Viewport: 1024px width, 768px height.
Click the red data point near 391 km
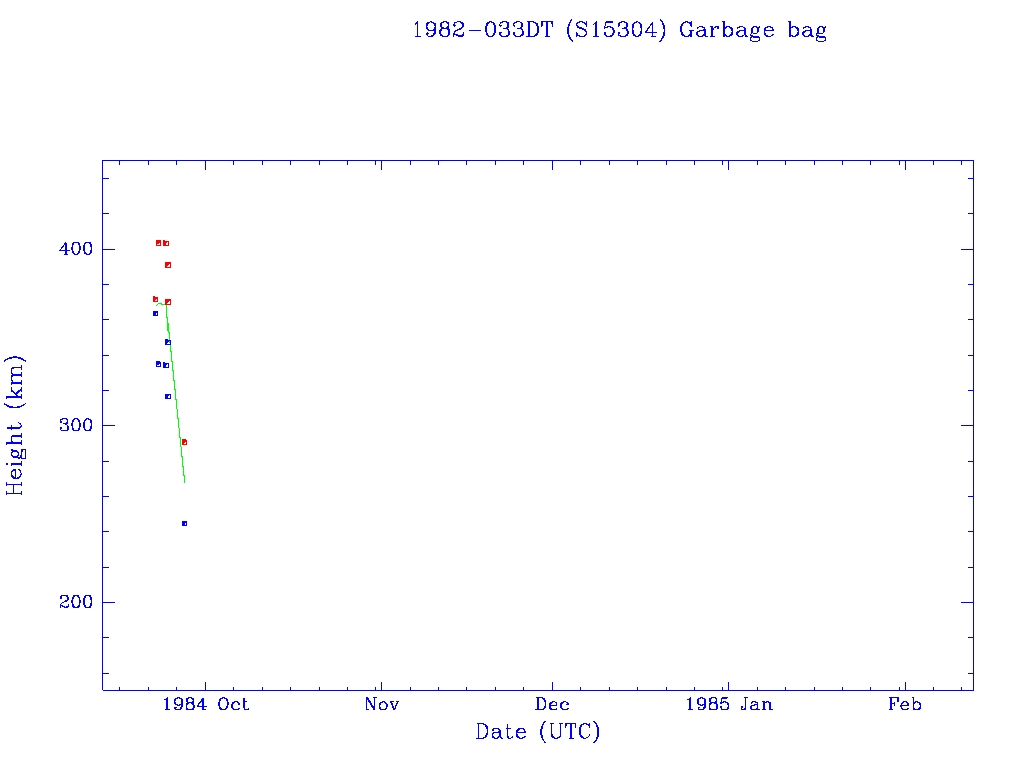point(168,265)
